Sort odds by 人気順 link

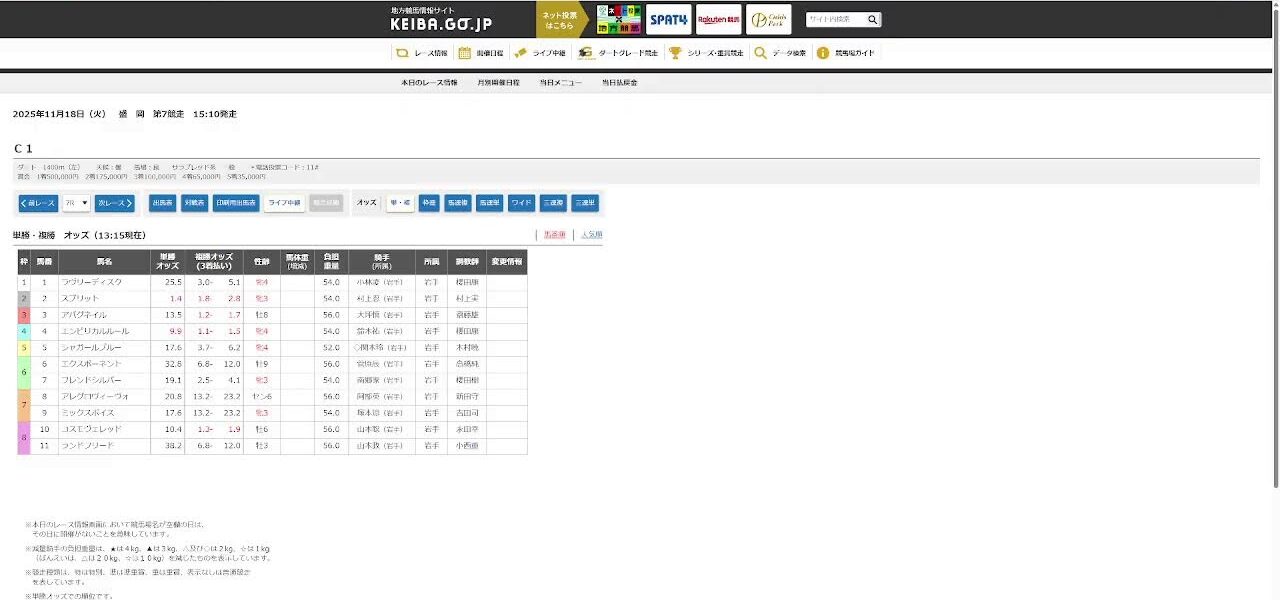coord(591,235)
